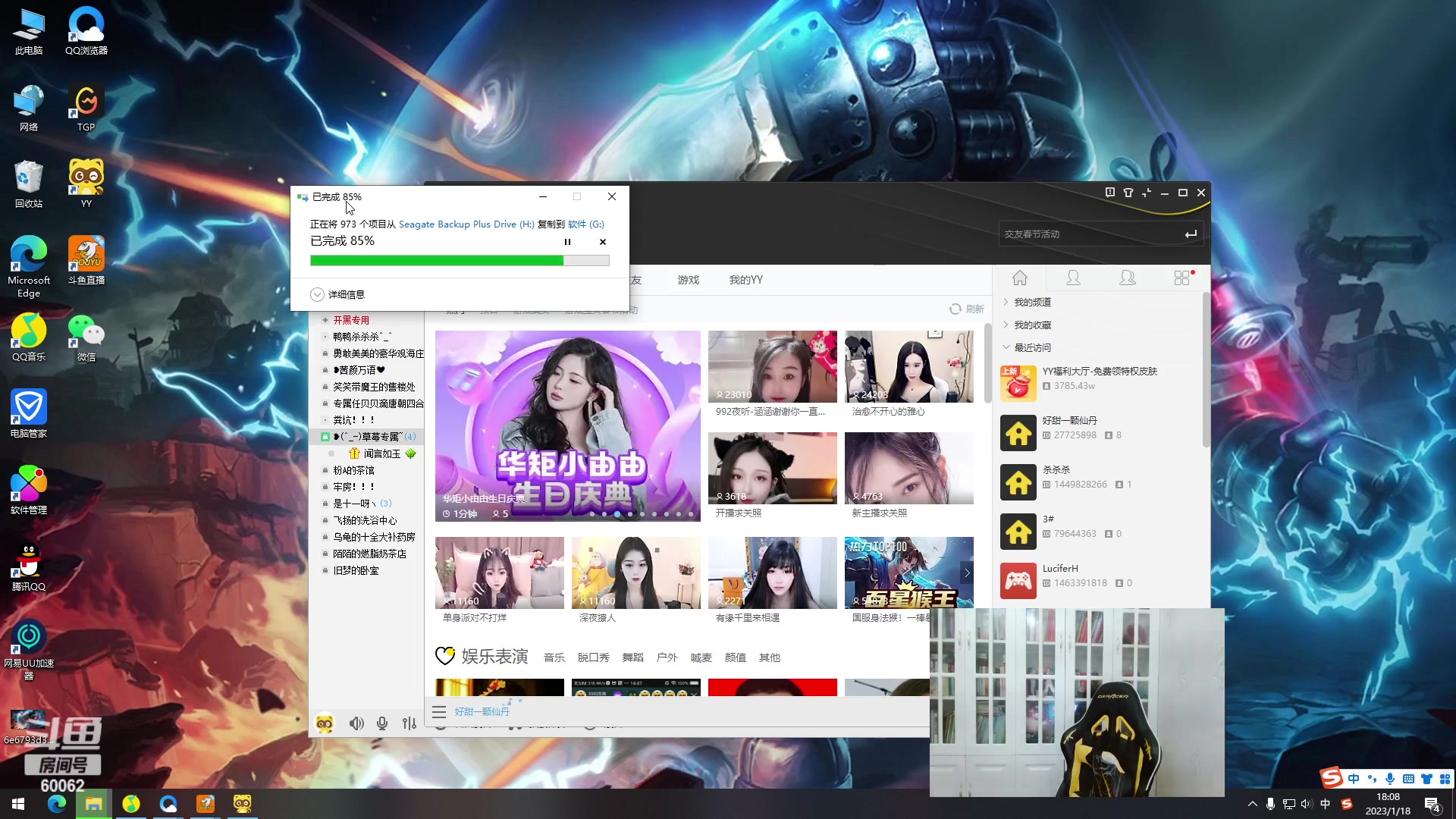
Task: Select user 闻言如玉 in channel list
Action: coord(381,453)
